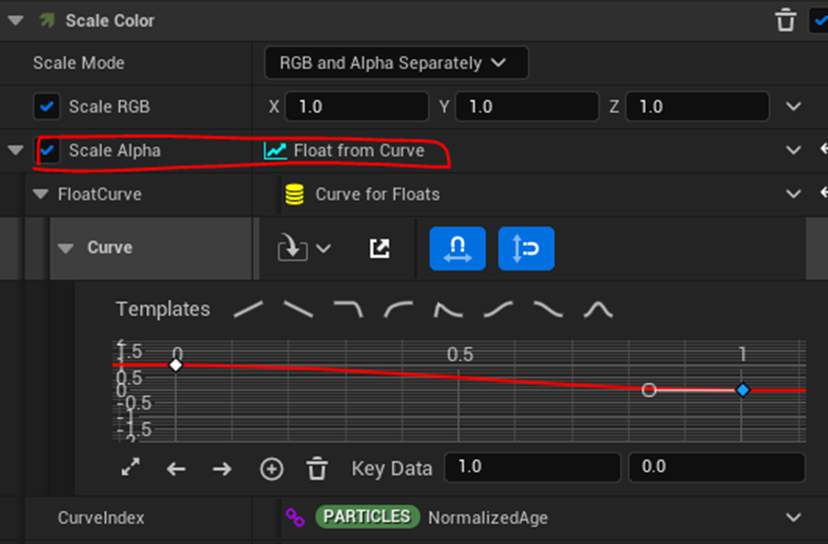Image resolution: width=828 pixels, height=544 pixels.
Task: Open curve in external curve editor
Action: [x=379, y=248]
